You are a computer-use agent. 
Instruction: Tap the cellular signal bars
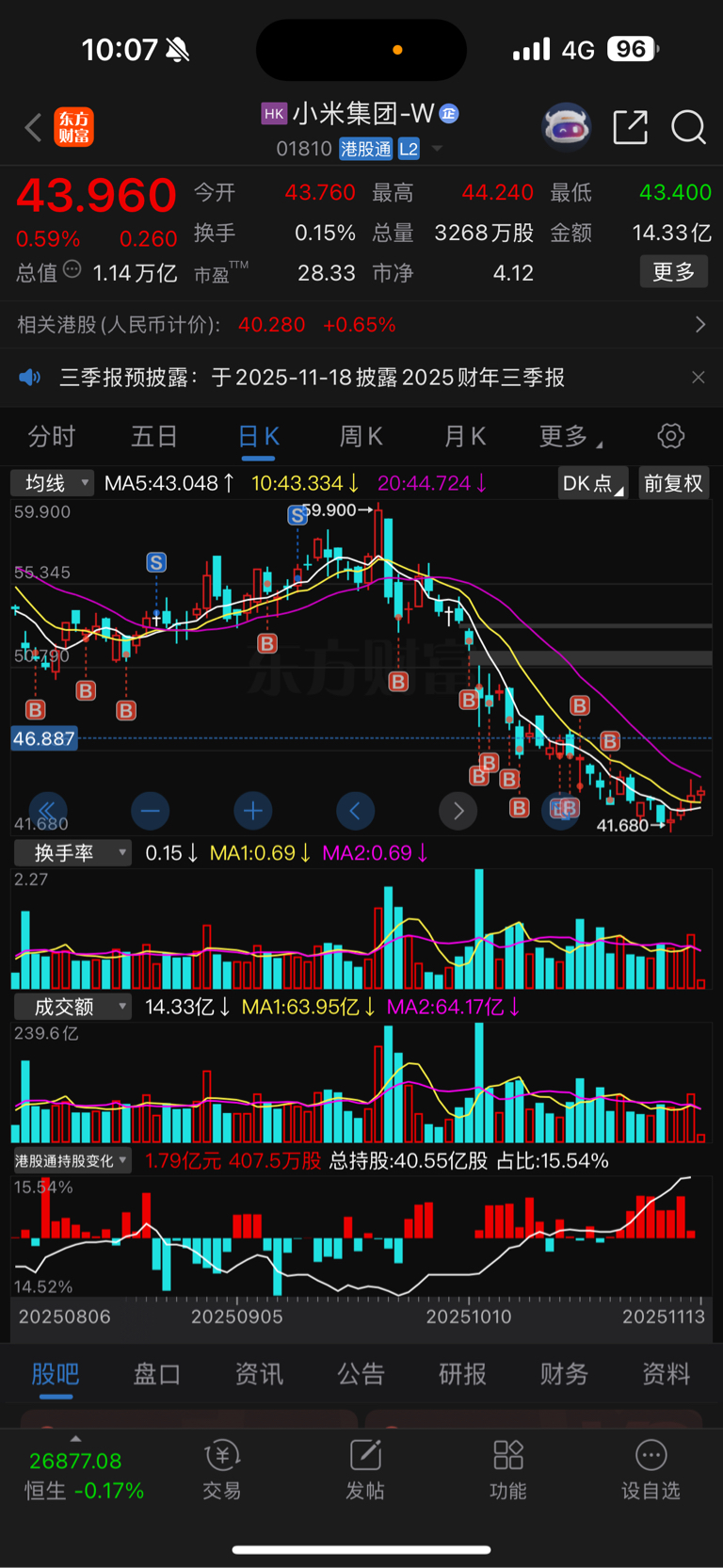[x=531, y=49]
